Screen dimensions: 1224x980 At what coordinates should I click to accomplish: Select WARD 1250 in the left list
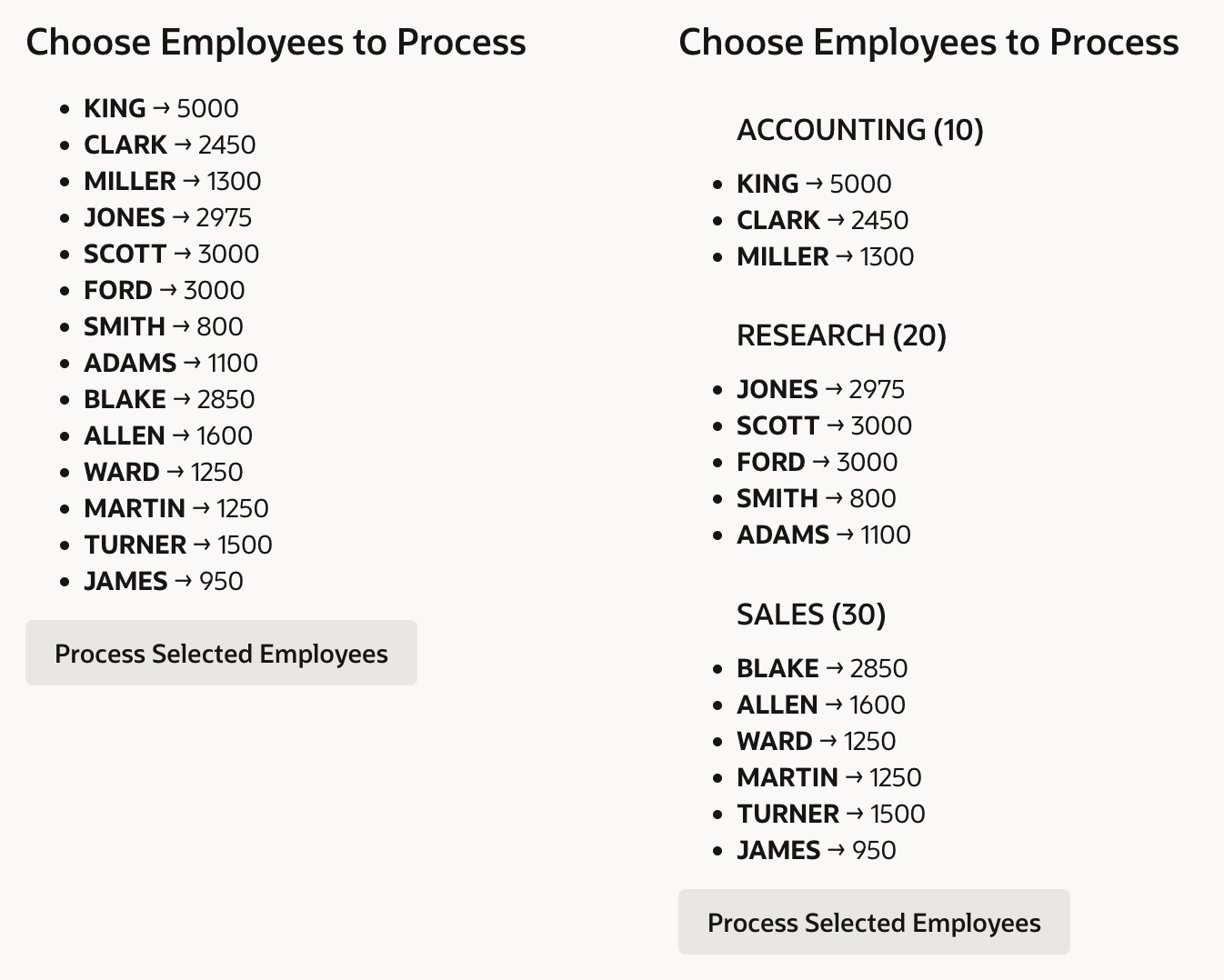[164, 472]
